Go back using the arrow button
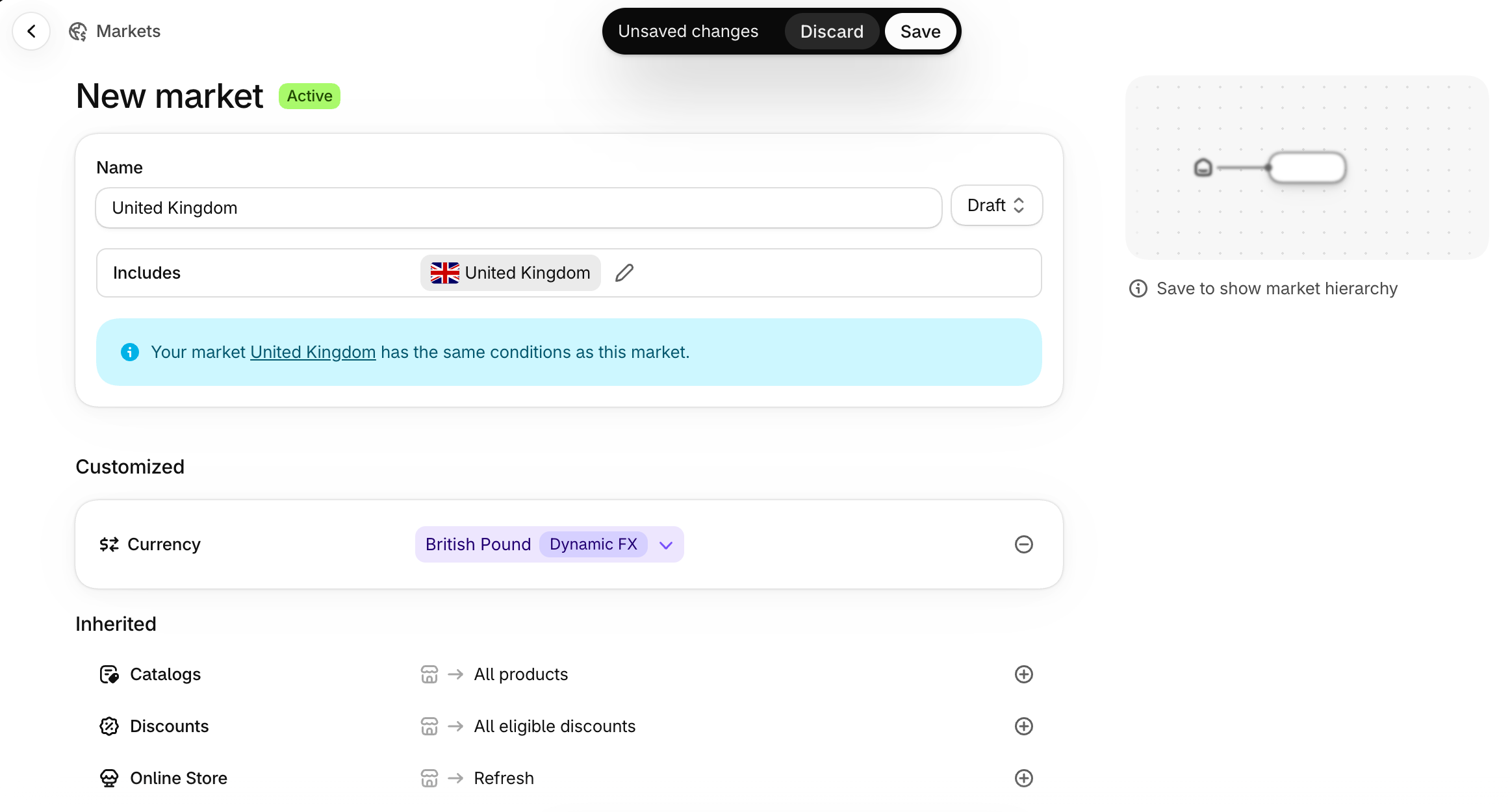1510x812 pixels. (31, 31)
